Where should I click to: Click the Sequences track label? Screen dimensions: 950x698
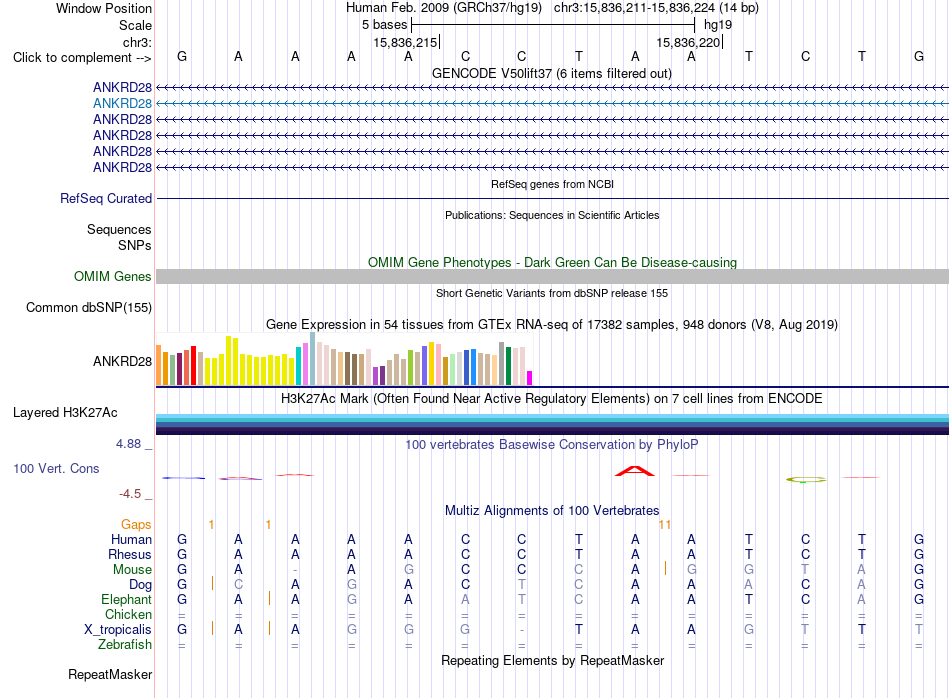point(119,230)
